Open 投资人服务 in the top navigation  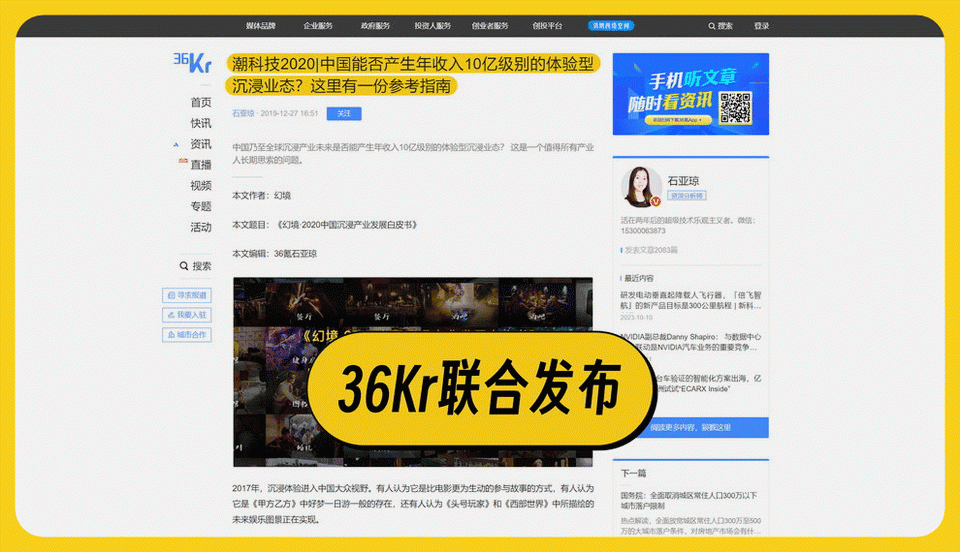coord(432,26)
